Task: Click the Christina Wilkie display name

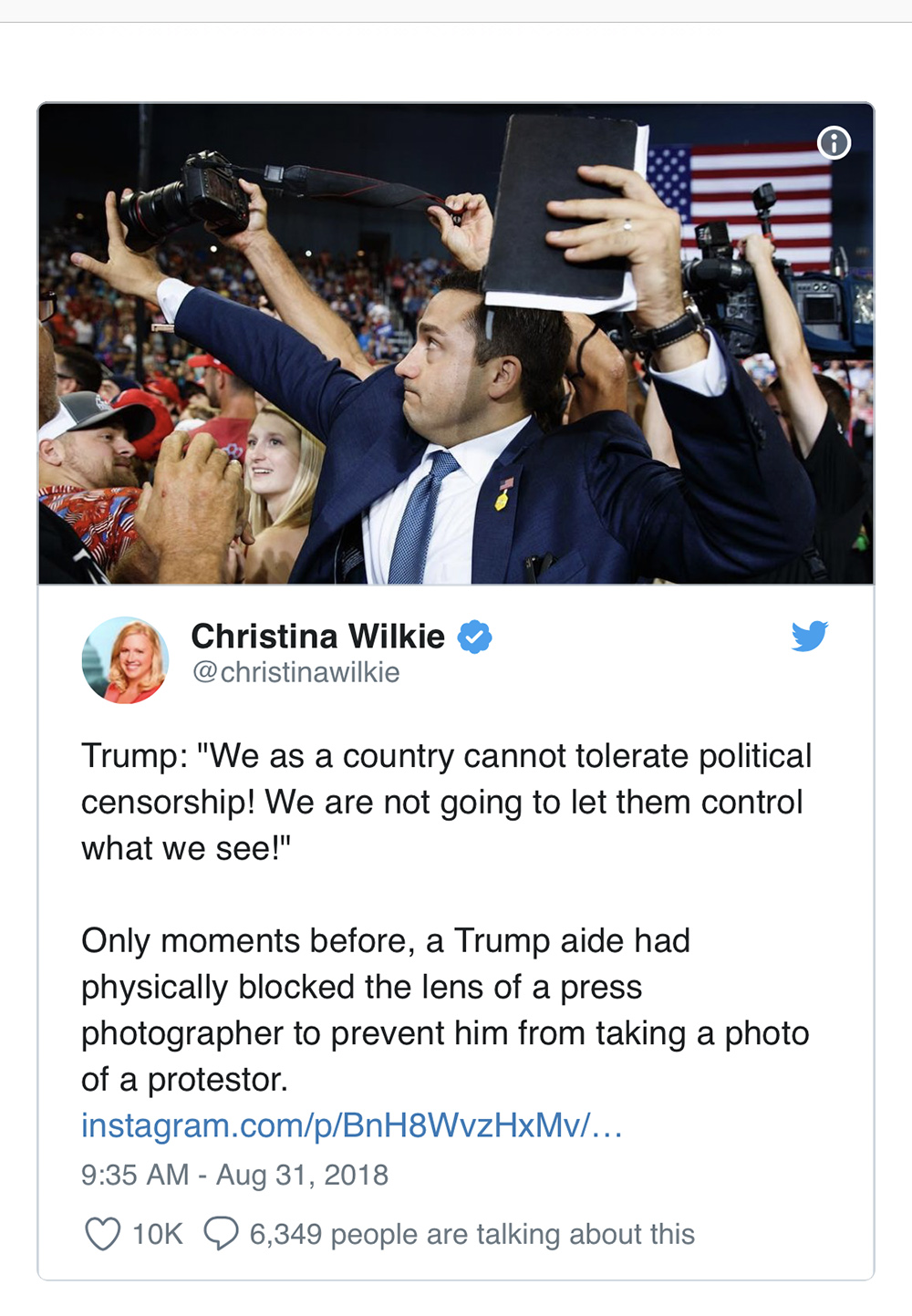Action: coord(317,636)
